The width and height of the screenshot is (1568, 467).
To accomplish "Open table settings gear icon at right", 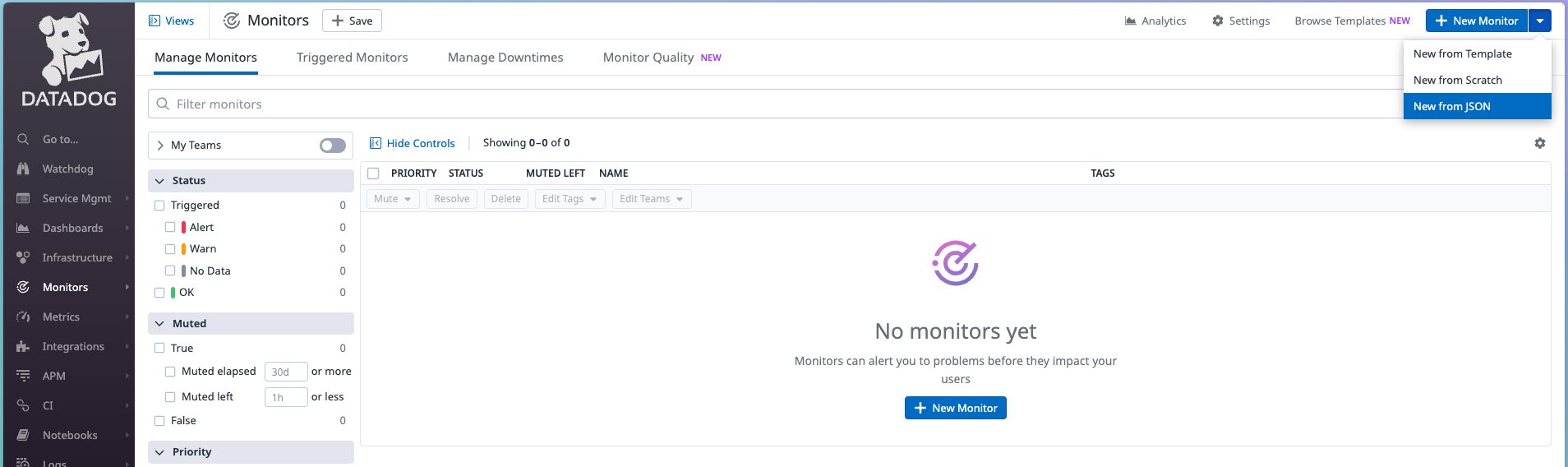I will coord(1539,143).
